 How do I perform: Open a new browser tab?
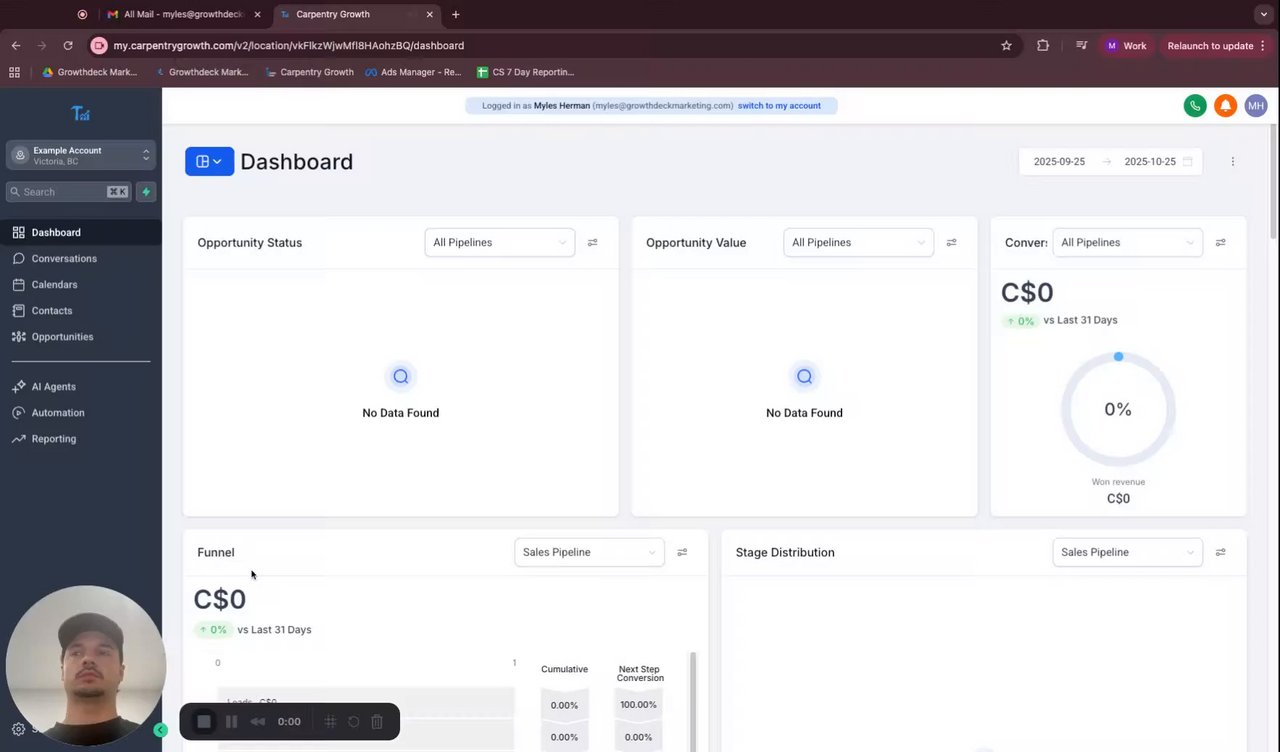click(456, 14)
